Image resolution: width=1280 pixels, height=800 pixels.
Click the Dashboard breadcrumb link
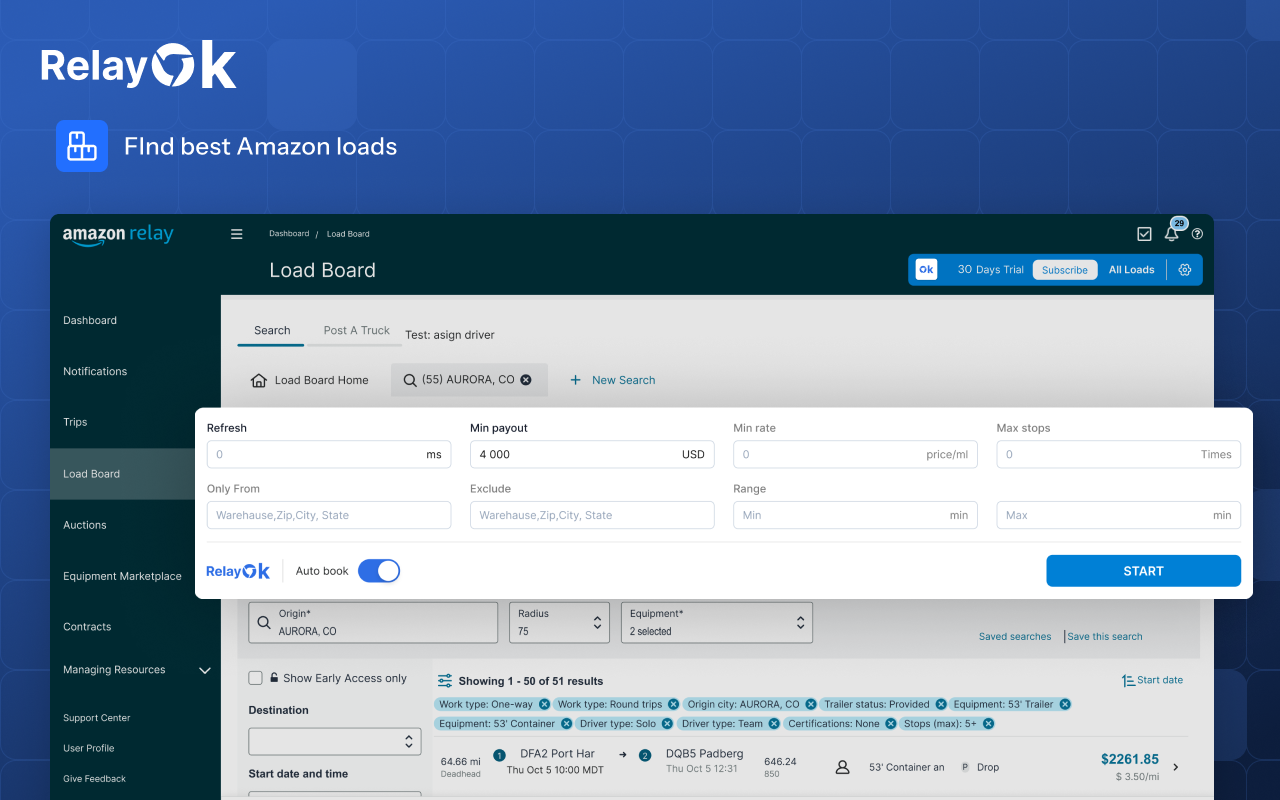(x=289, y=234)
